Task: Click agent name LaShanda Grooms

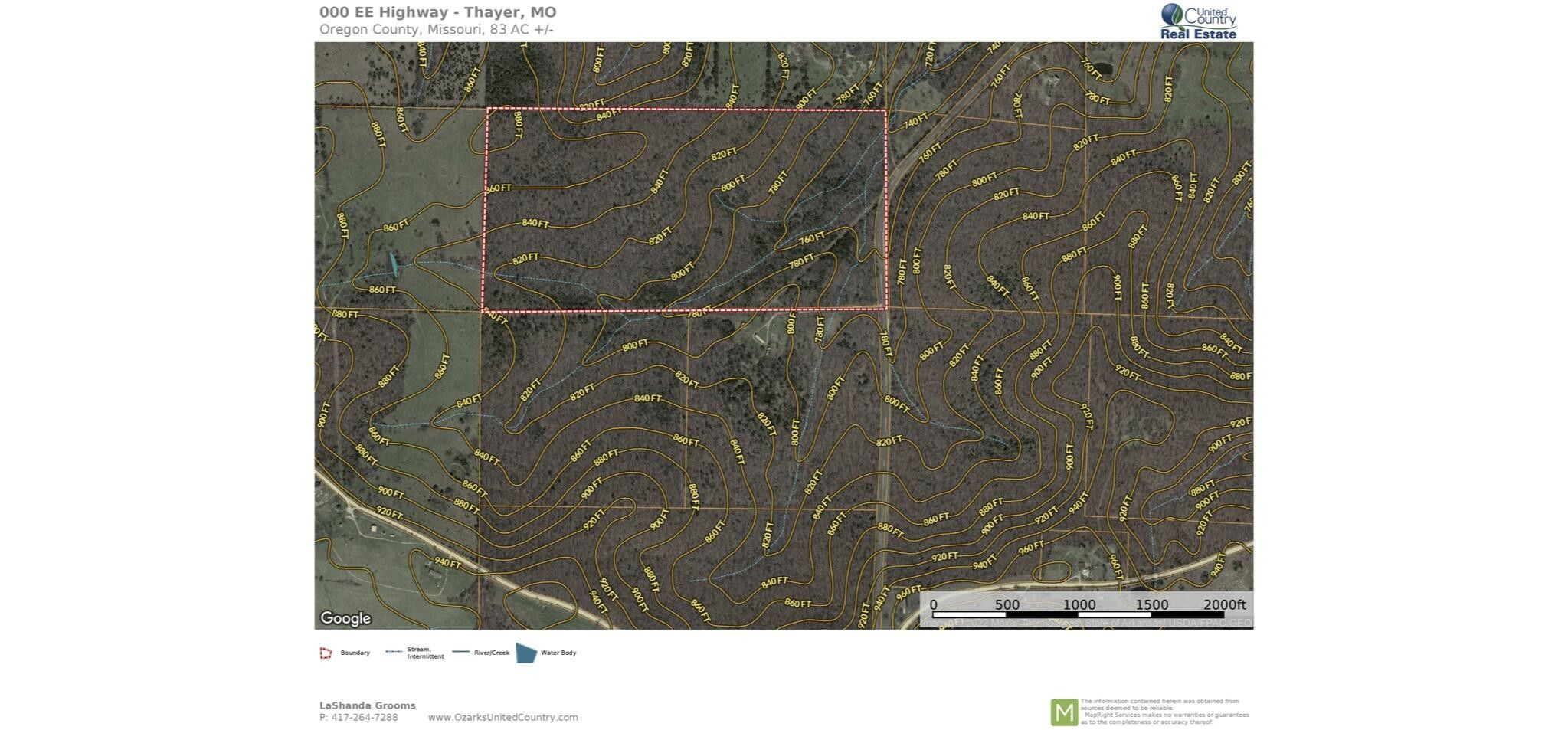Action: point(368,704)
